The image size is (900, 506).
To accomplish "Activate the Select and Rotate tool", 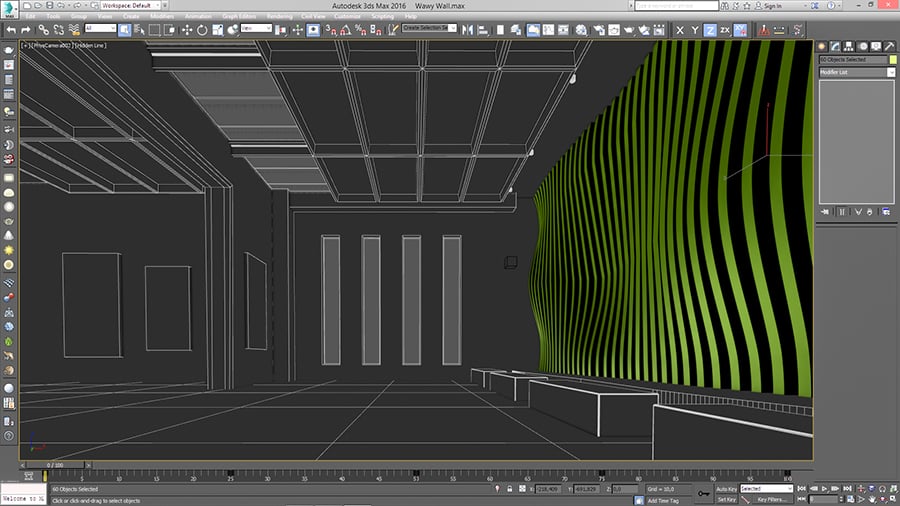I will [x=202, y=30].
